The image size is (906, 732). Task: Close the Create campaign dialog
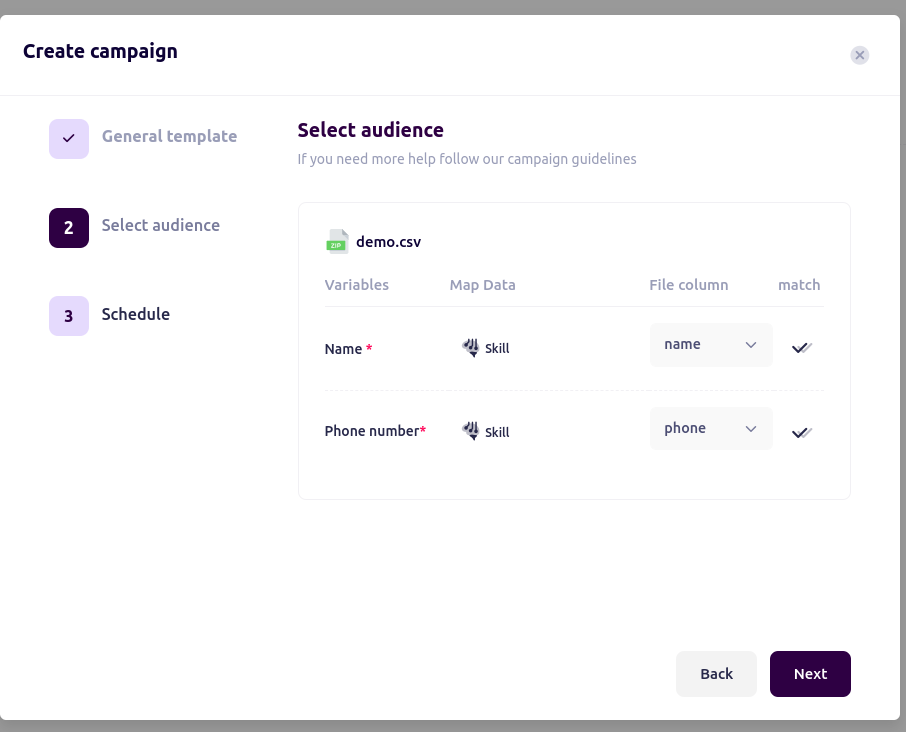click(859, 55)
